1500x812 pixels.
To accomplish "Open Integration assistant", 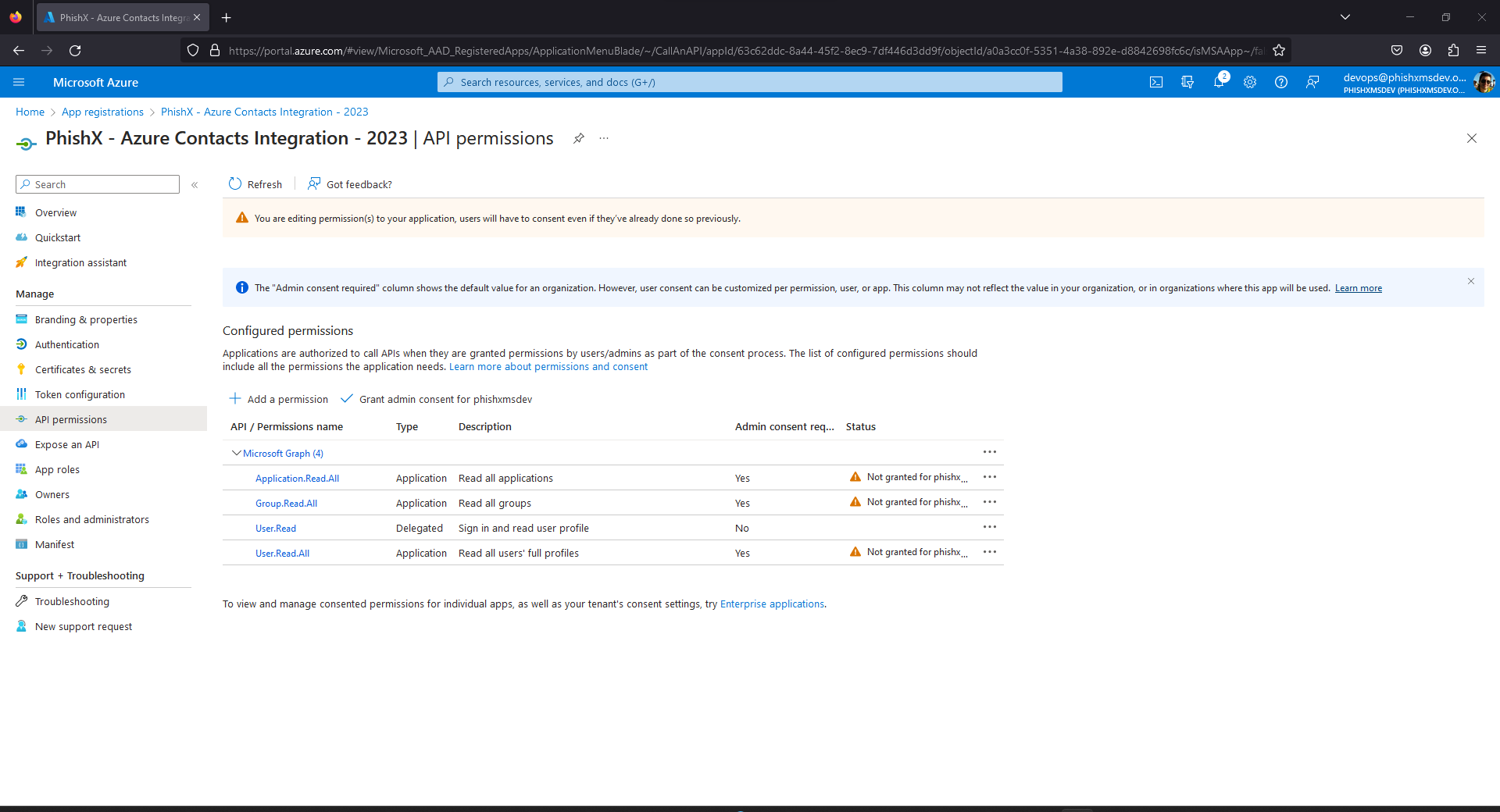I will pyautogui.click(x=80, y=262).
